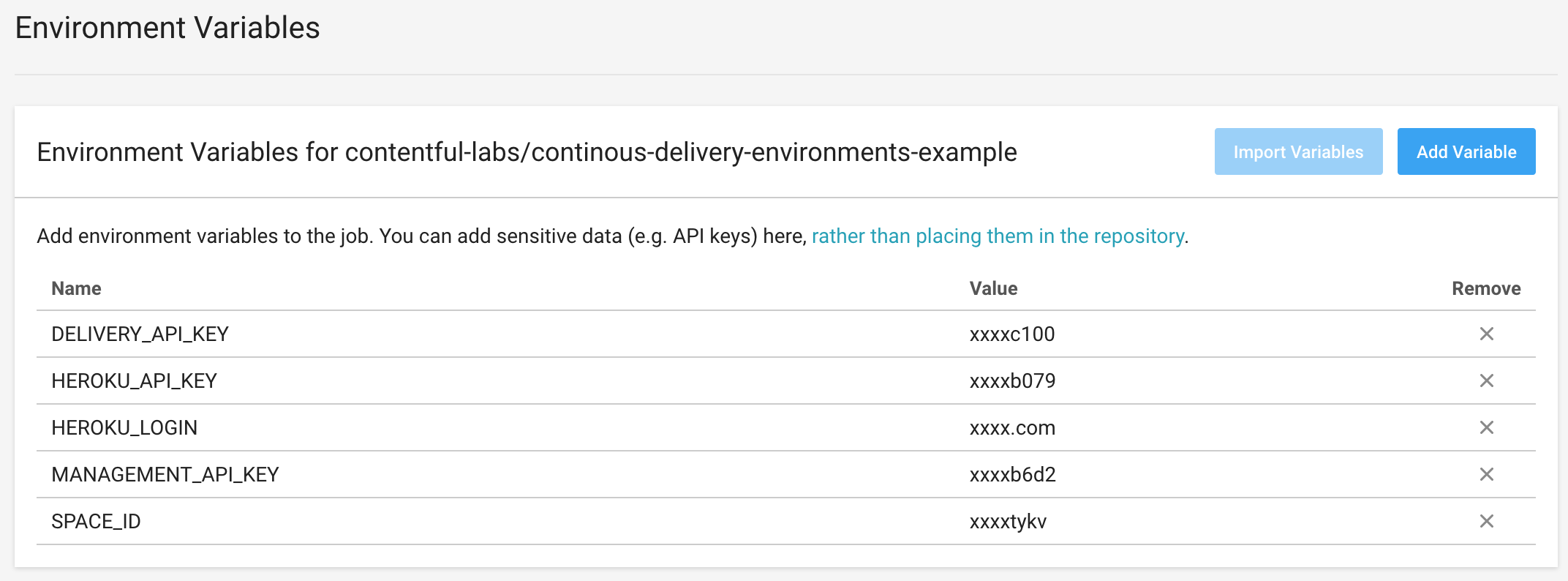
Task: Open the 'rather than placing them' link
Action: (998, 236)
